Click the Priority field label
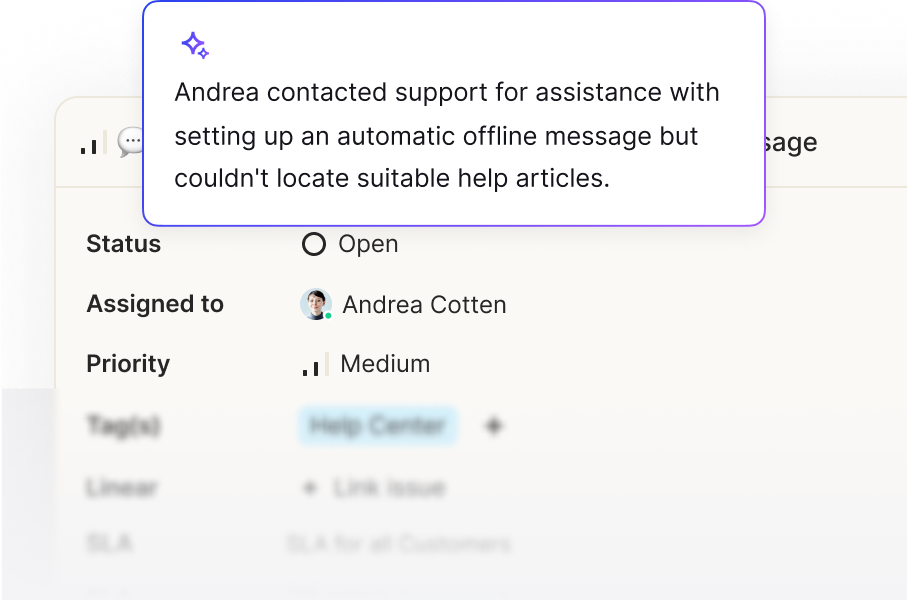Viewport: 907px width, 600px height. (x=128, y=364)
